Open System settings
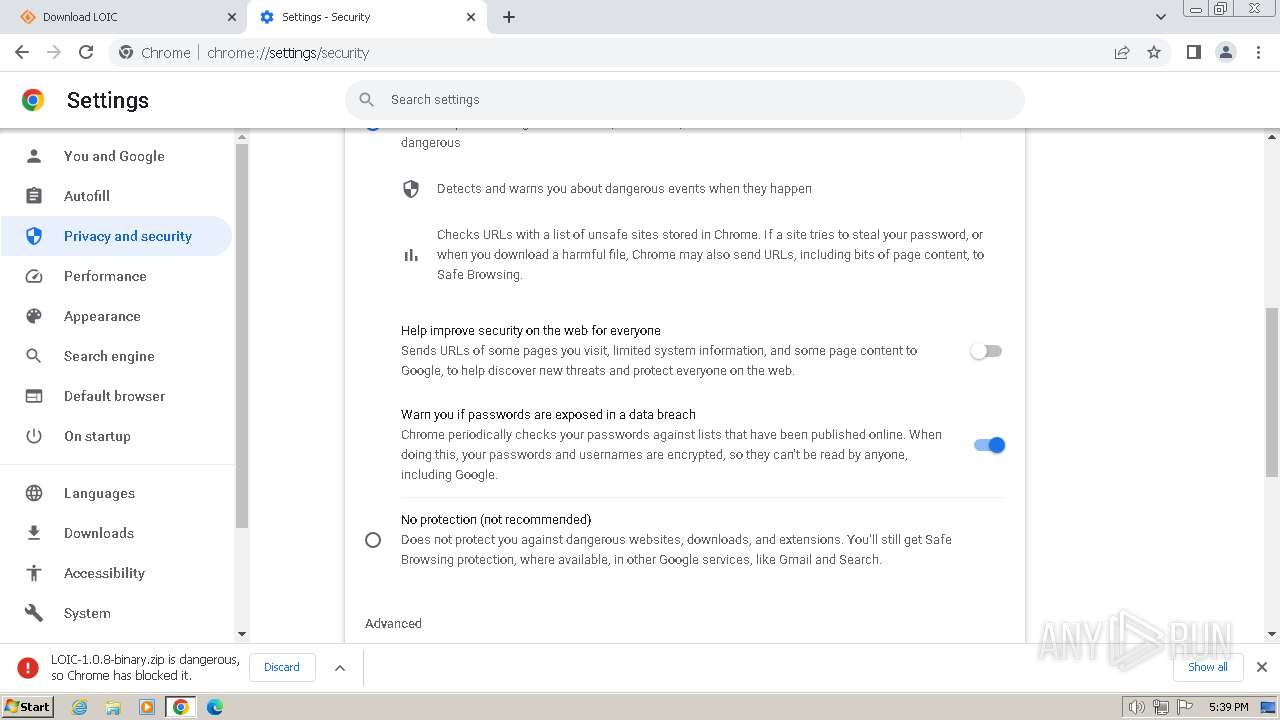This screenshot has width=1280, height=720. pos(116,613)
